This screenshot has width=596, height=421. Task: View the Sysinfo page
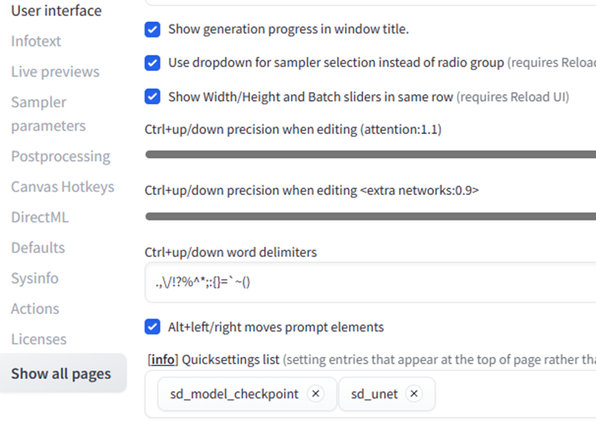coord(35,278)
